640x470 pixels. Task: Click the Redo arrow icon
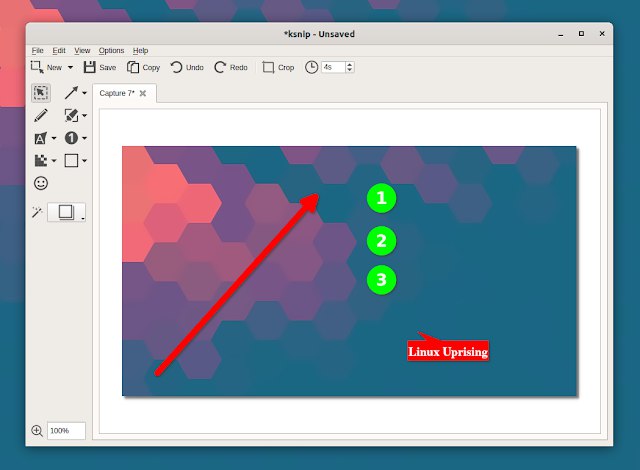coord(220,67)
